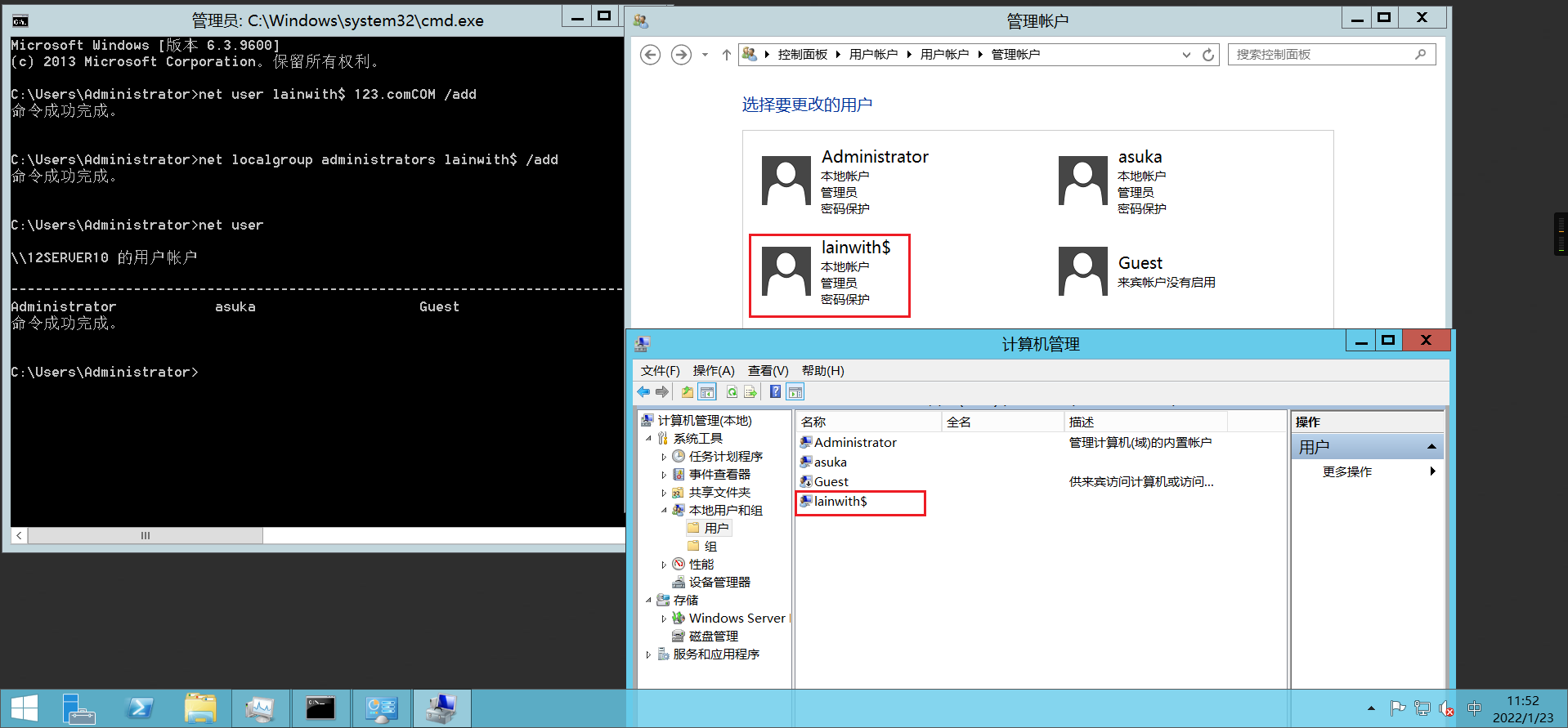Viewport: 1568px width, 728px height.
Task: Open File Explorer from taskbar
Action: [200, 708]
